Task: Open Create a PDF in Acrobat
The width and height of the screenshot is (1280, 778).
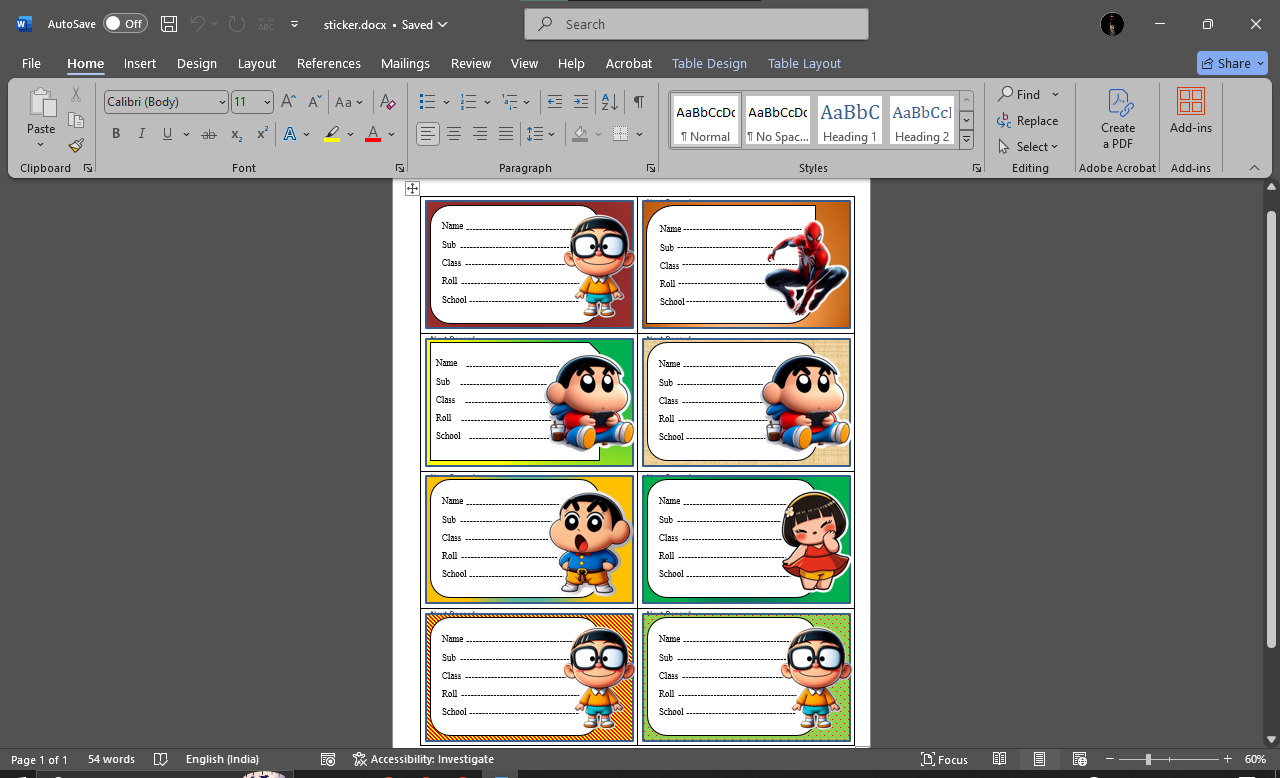Action: click(1118, 118)
